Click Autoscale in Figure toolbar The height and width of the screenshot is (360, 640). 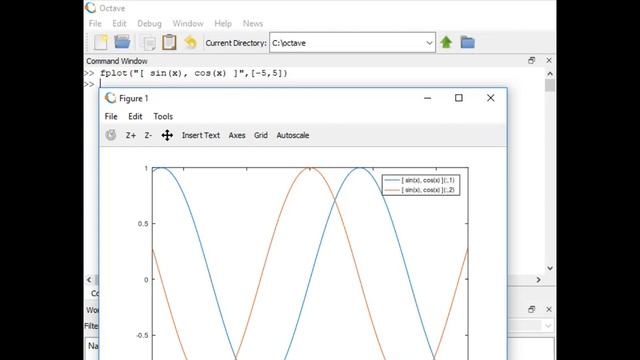pos(293,135)
